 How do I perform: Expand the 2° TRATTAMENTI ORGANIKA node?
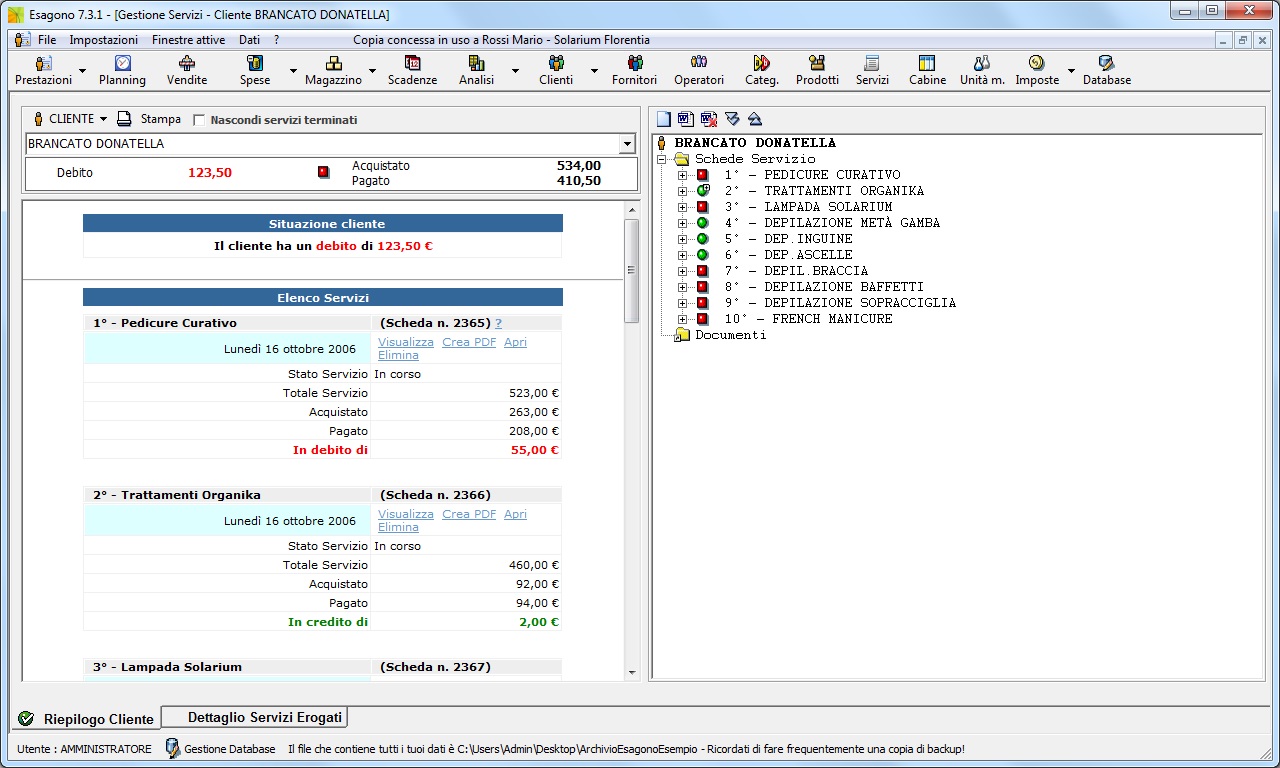point(683,191)
